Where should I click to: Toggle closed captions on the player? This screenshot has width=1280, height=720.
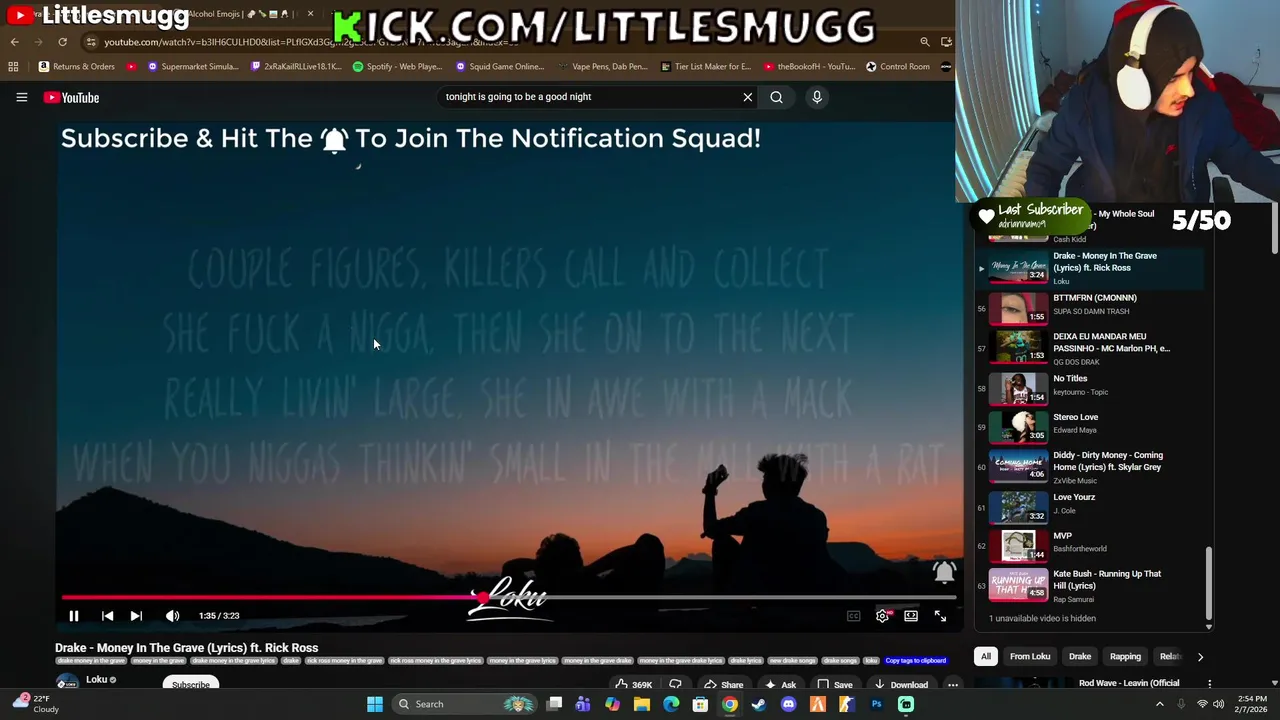(x=853, y=616)
